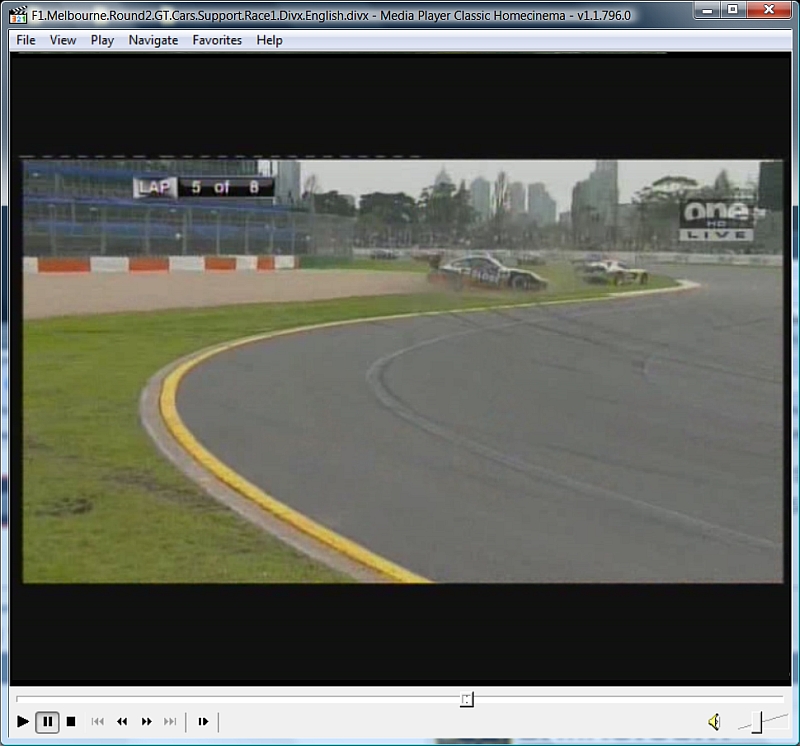
Task: Pause the video playback
Action: (x=47, y=721)
